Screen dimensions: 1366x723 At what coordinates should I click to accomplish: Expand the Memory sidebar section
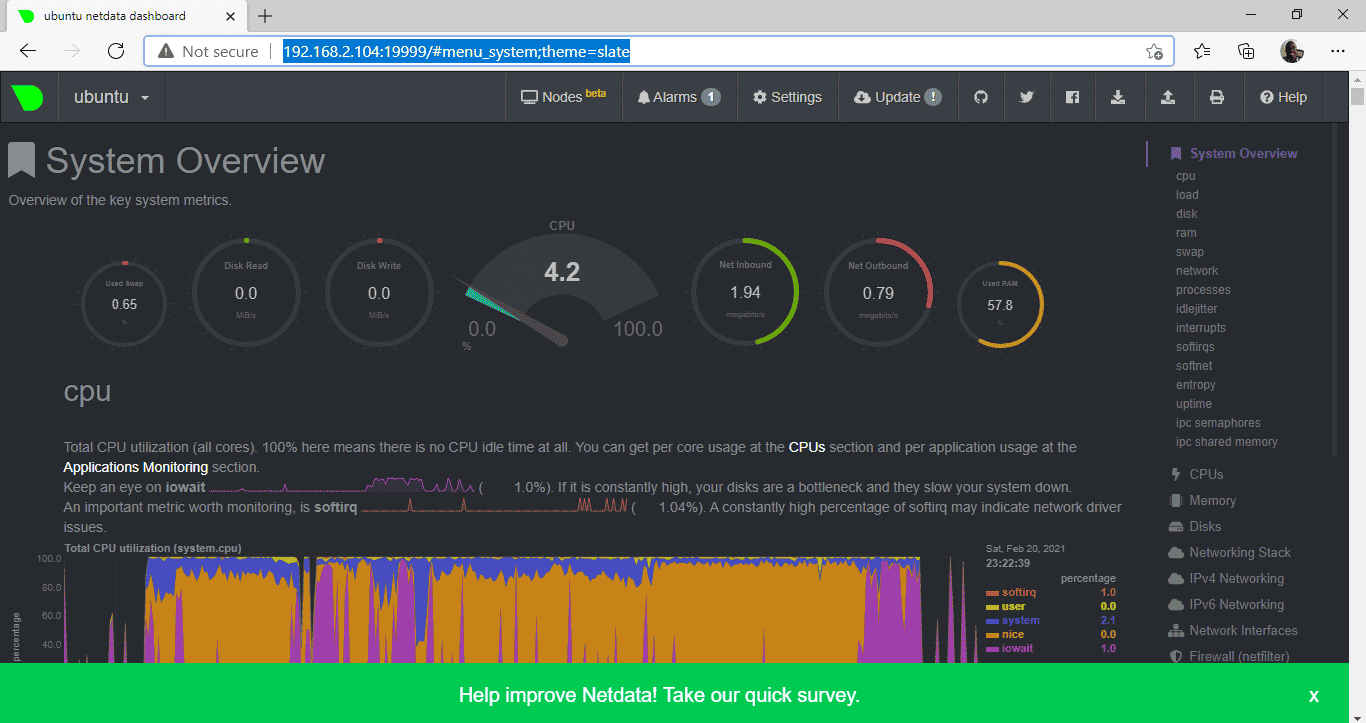[1203, 500]
